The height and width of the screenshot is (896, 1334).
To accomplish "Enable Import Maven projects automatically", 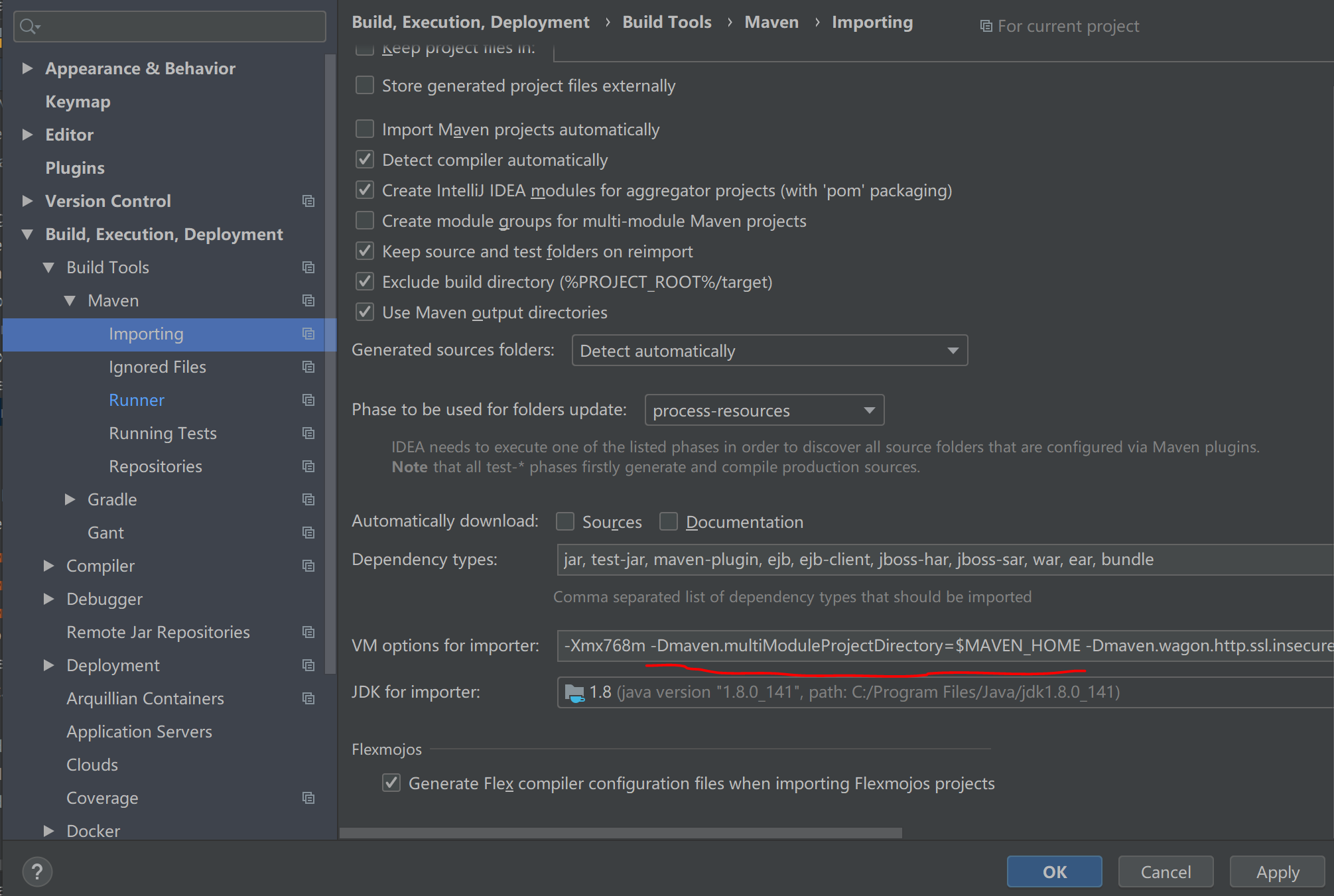I will pyautogui.click(x=365, y=129).
